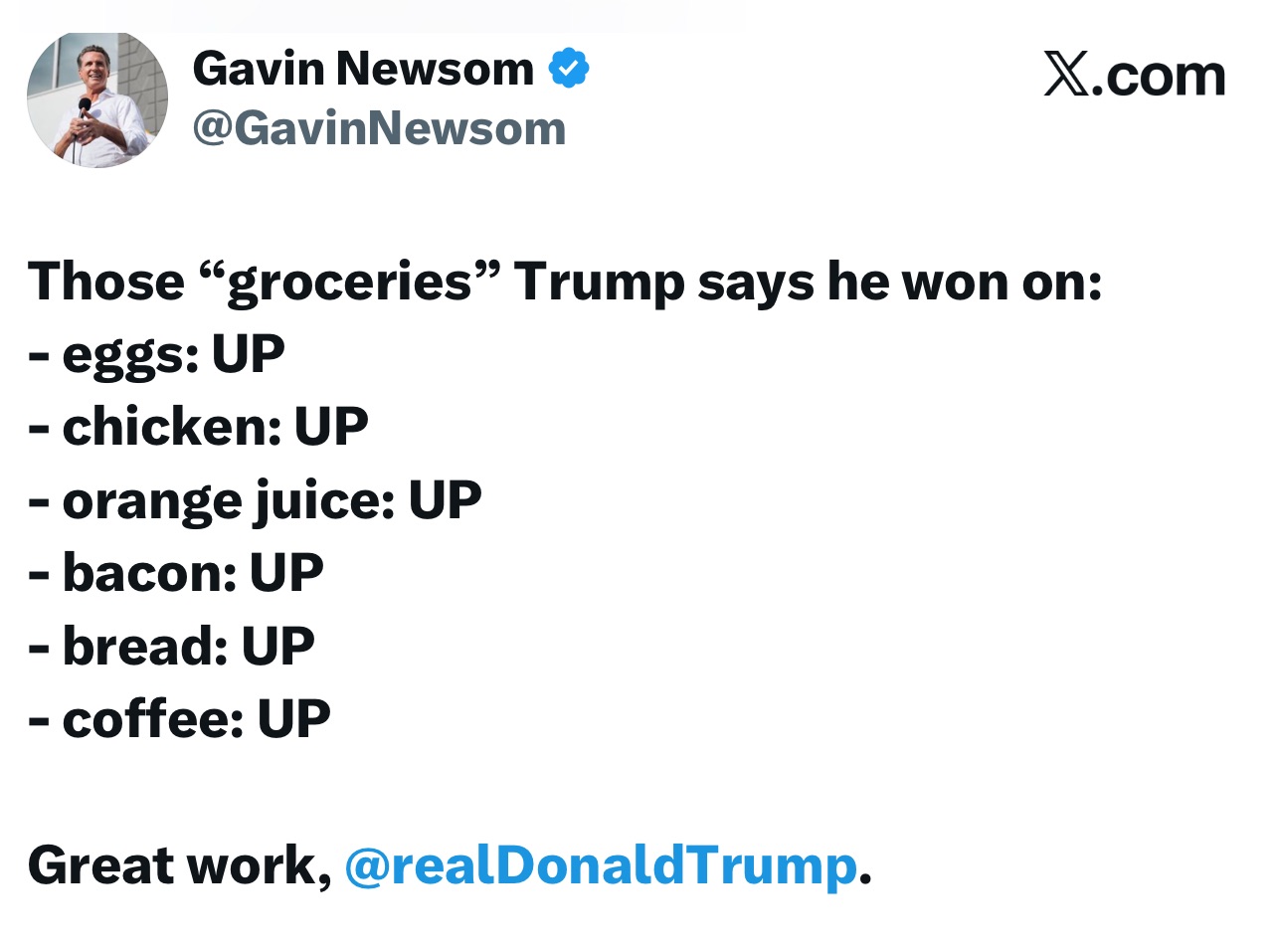This screenshot has width=1277, height=952.
Task: Click the blue verified checkmark badge
Action: coord(570,68)
